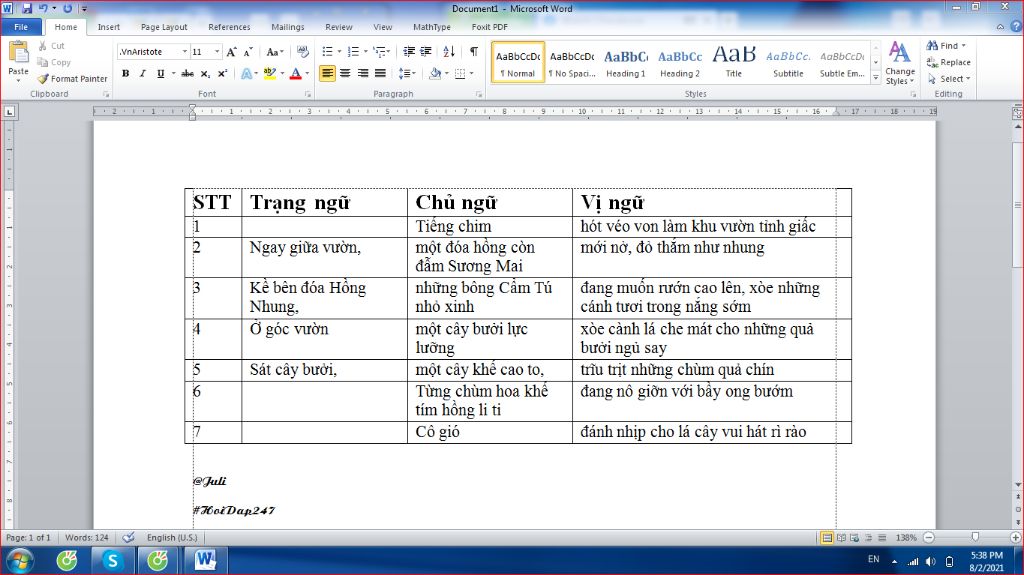
Task: Grow font size with A-up icon
Action: [231, 52]
